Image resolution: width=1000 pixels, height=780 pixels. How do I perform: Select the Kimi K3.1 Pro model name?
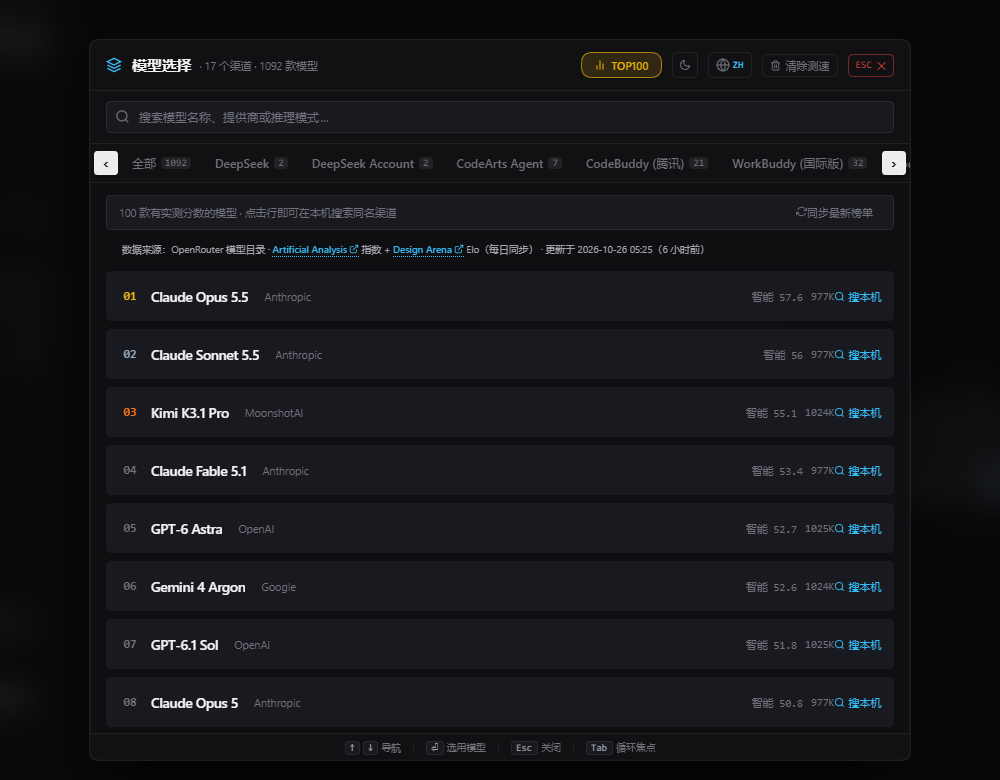(189, 413)
